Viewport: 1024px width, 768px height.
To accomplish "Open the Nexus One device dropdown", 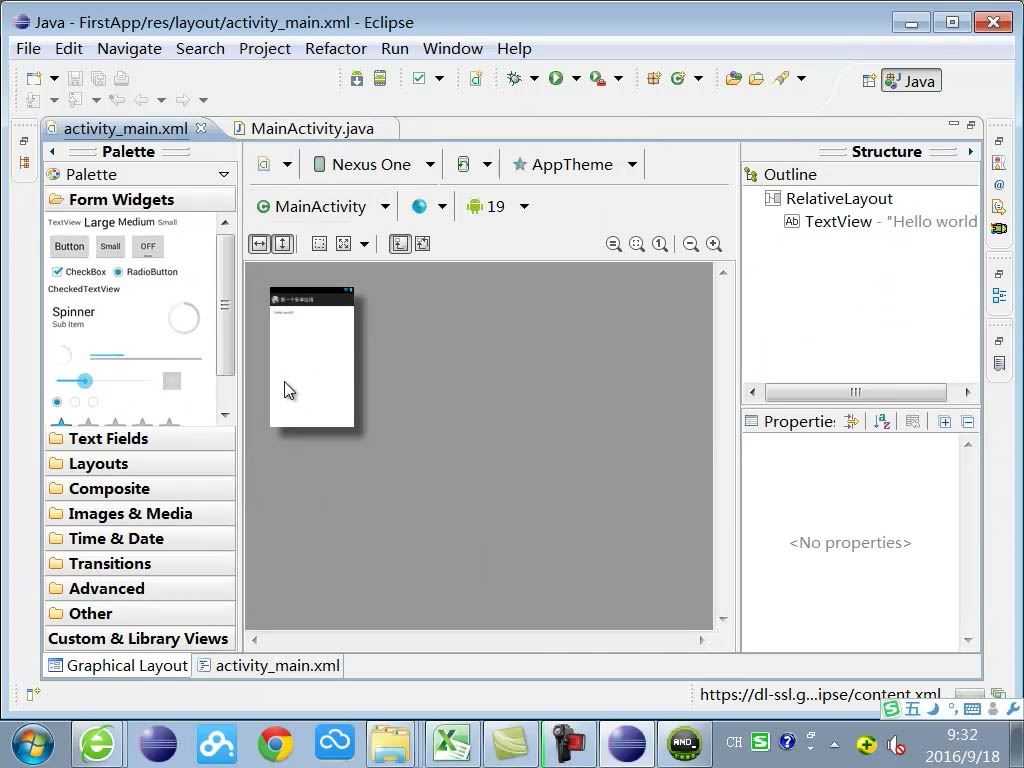I will pyautogui.click(x=374, y=165).
